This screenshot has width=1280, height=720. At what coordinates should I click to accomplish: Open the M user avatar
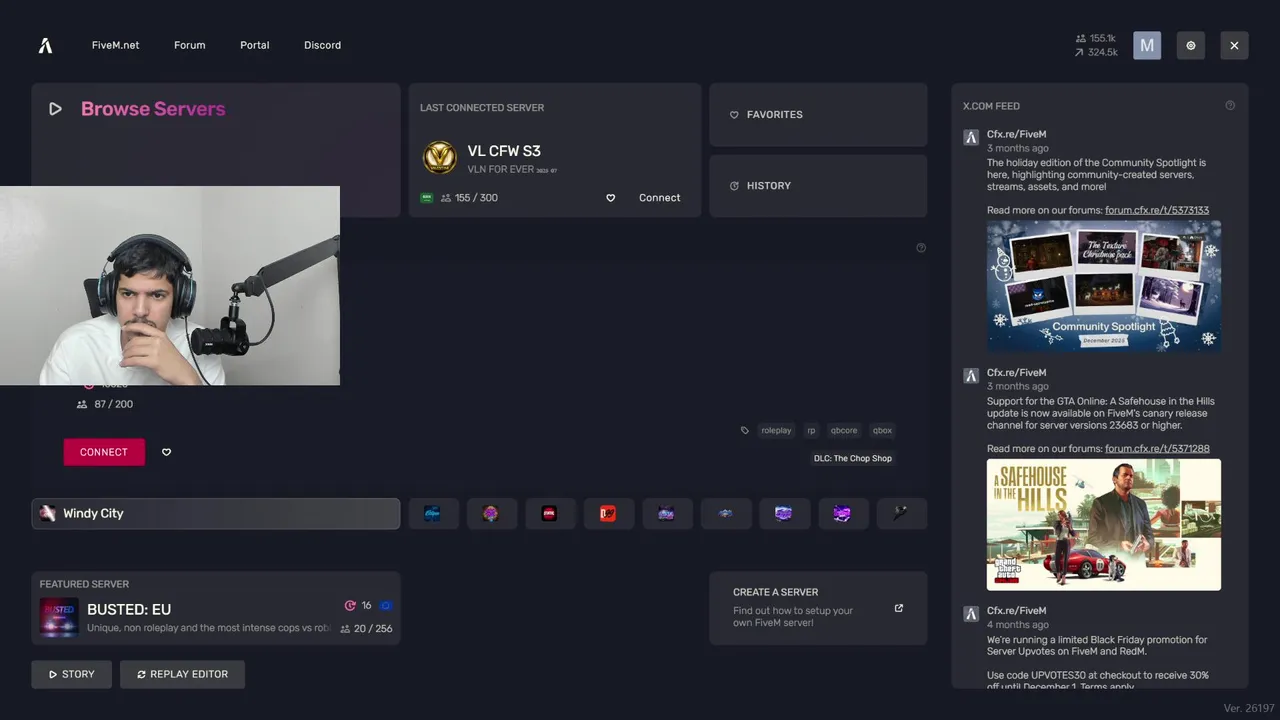click(x=1147, y=45)
